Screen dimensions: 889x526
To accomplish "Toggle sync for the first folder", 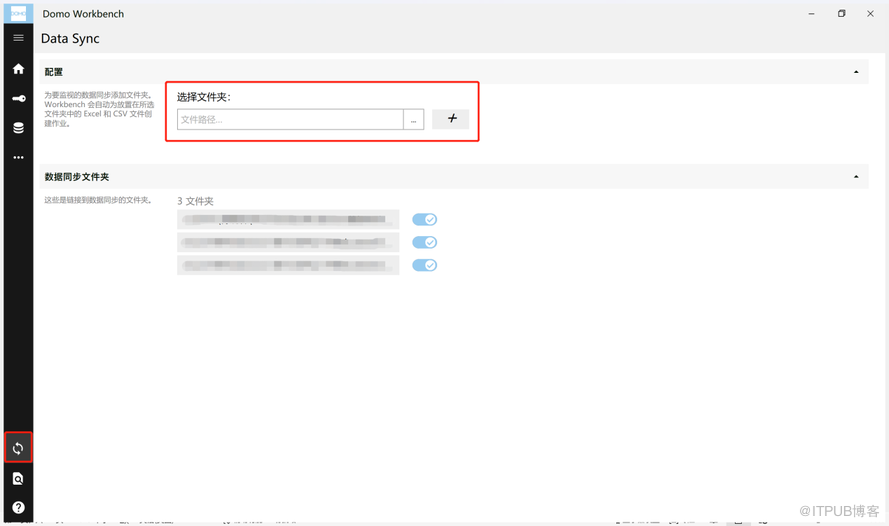I will point(425,219).
